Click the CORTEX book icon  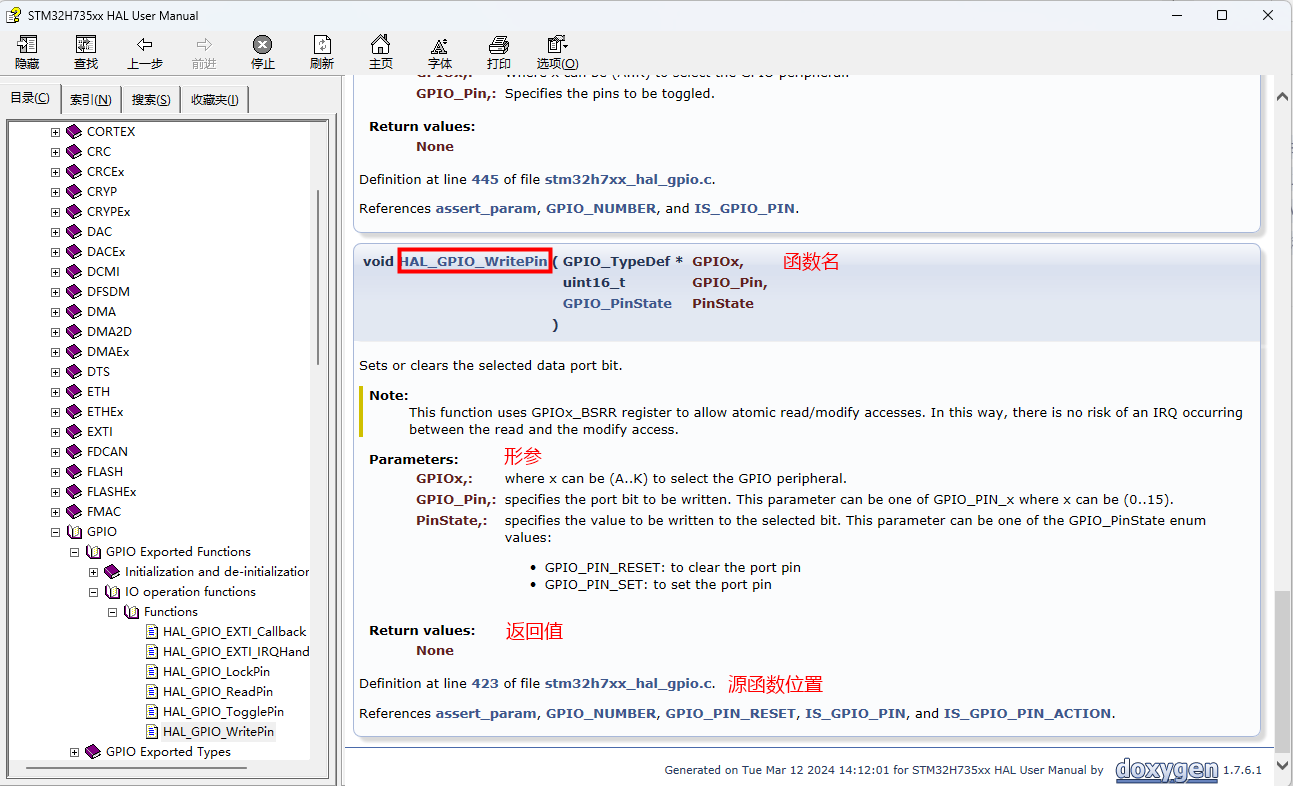(x=74, y=132)
